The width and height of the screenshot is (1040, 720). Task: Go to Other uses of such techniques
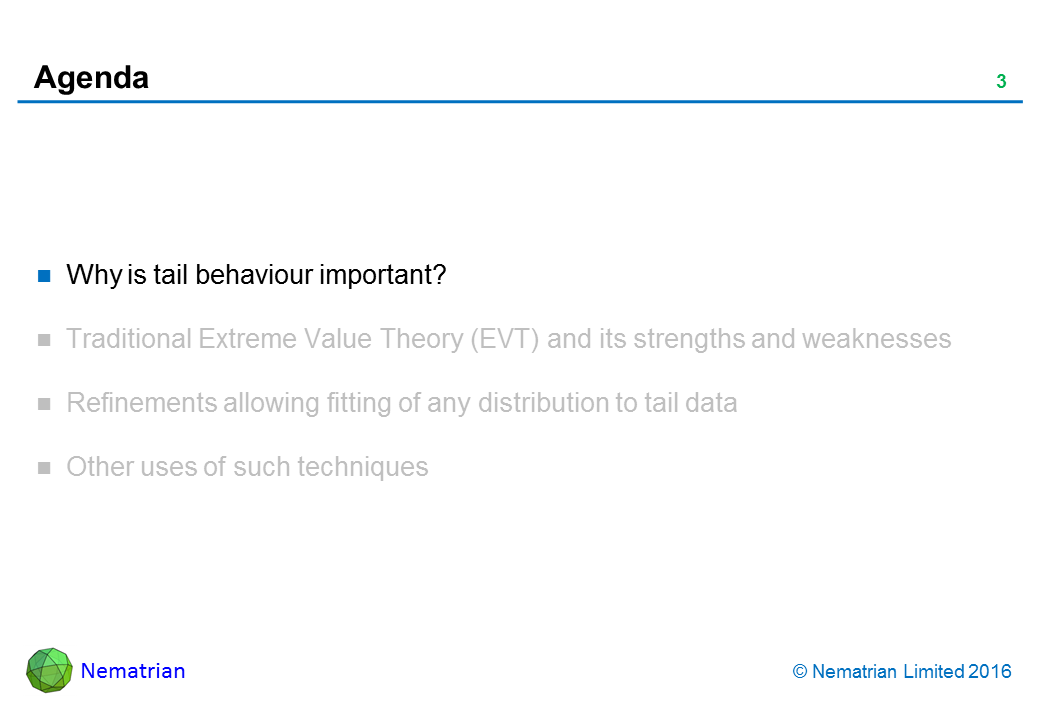coord(247,467)
